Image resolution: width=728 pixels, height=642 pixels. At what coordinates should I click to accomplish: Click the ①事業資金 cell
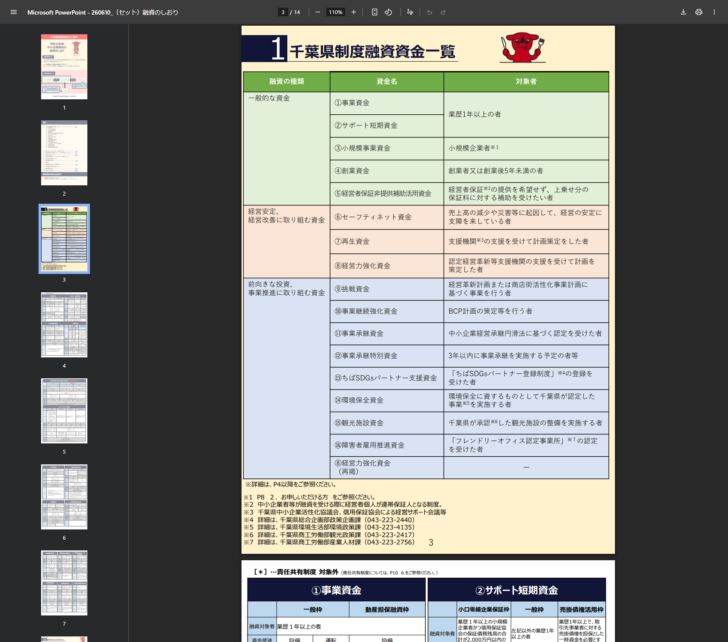[x=387, y=103]
